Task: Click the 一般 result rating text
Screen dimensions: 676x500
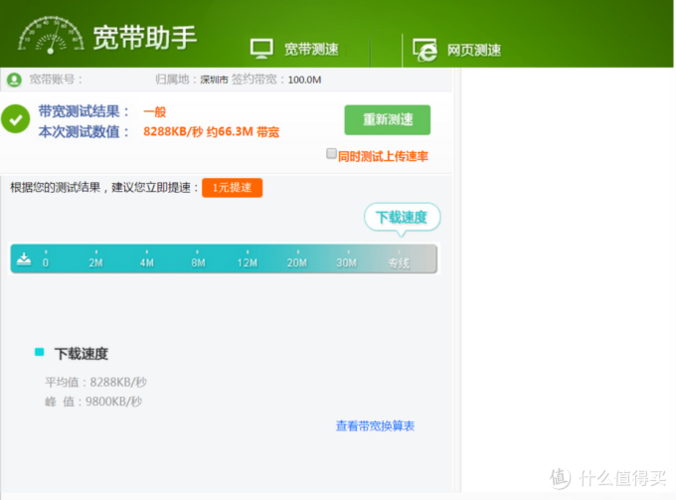Action: [x=154, y=112]
